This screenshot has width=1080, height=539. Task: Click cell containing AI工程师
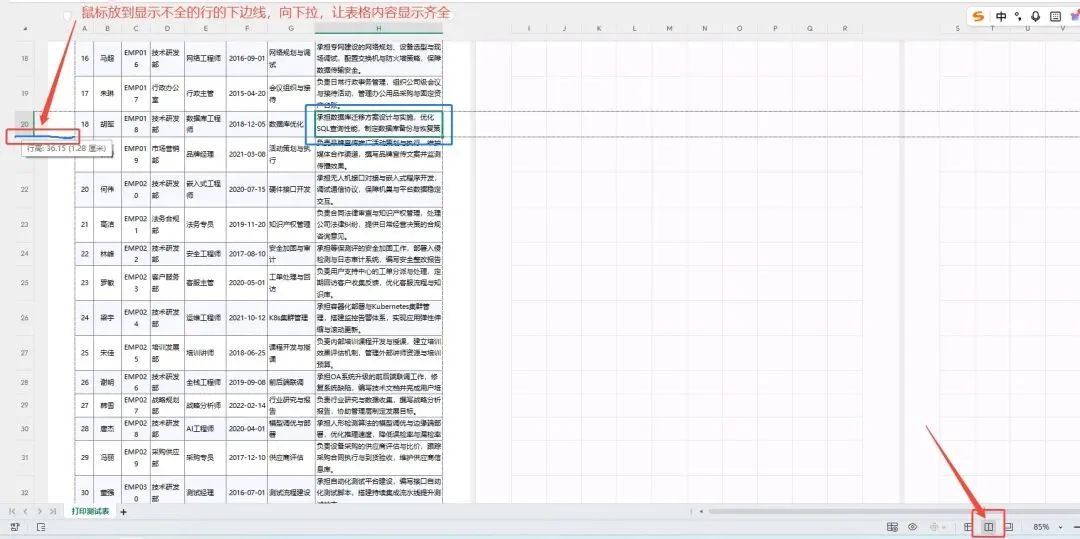[205, 428]
